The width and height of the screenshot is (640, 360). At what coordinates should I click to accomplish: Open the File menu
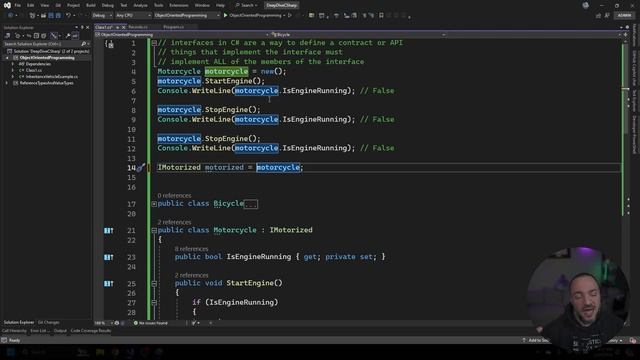click(18, 5)
